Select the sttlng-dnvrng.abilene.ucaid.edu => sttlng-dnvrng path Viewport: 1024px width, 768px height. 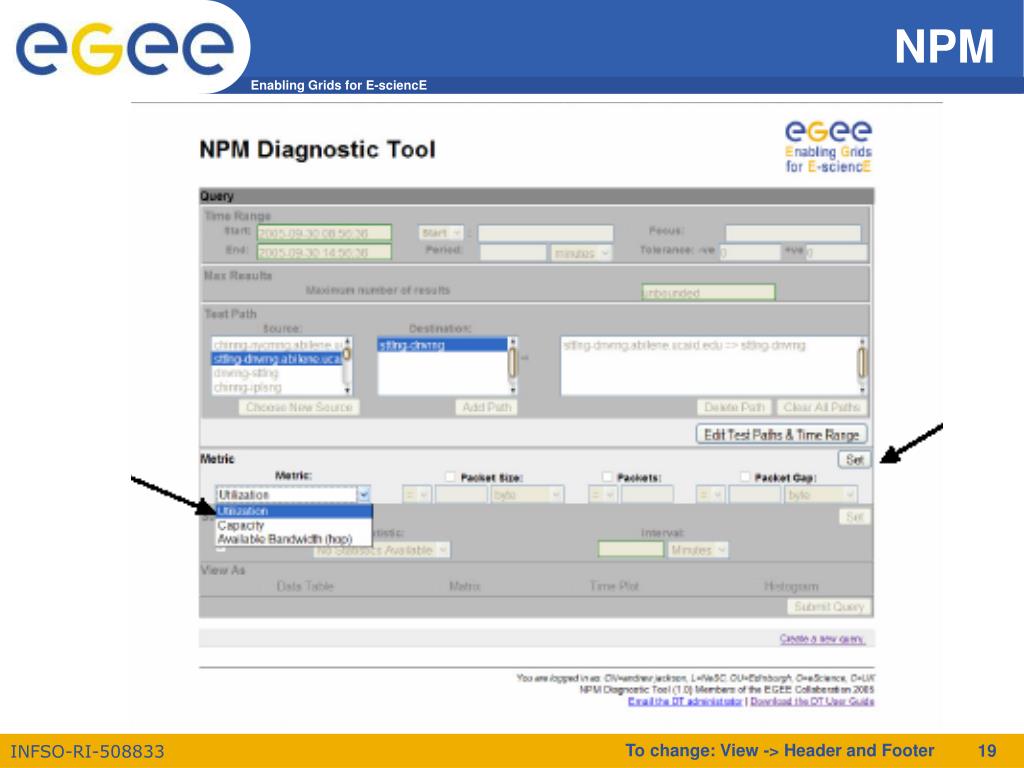click(684, 345)
